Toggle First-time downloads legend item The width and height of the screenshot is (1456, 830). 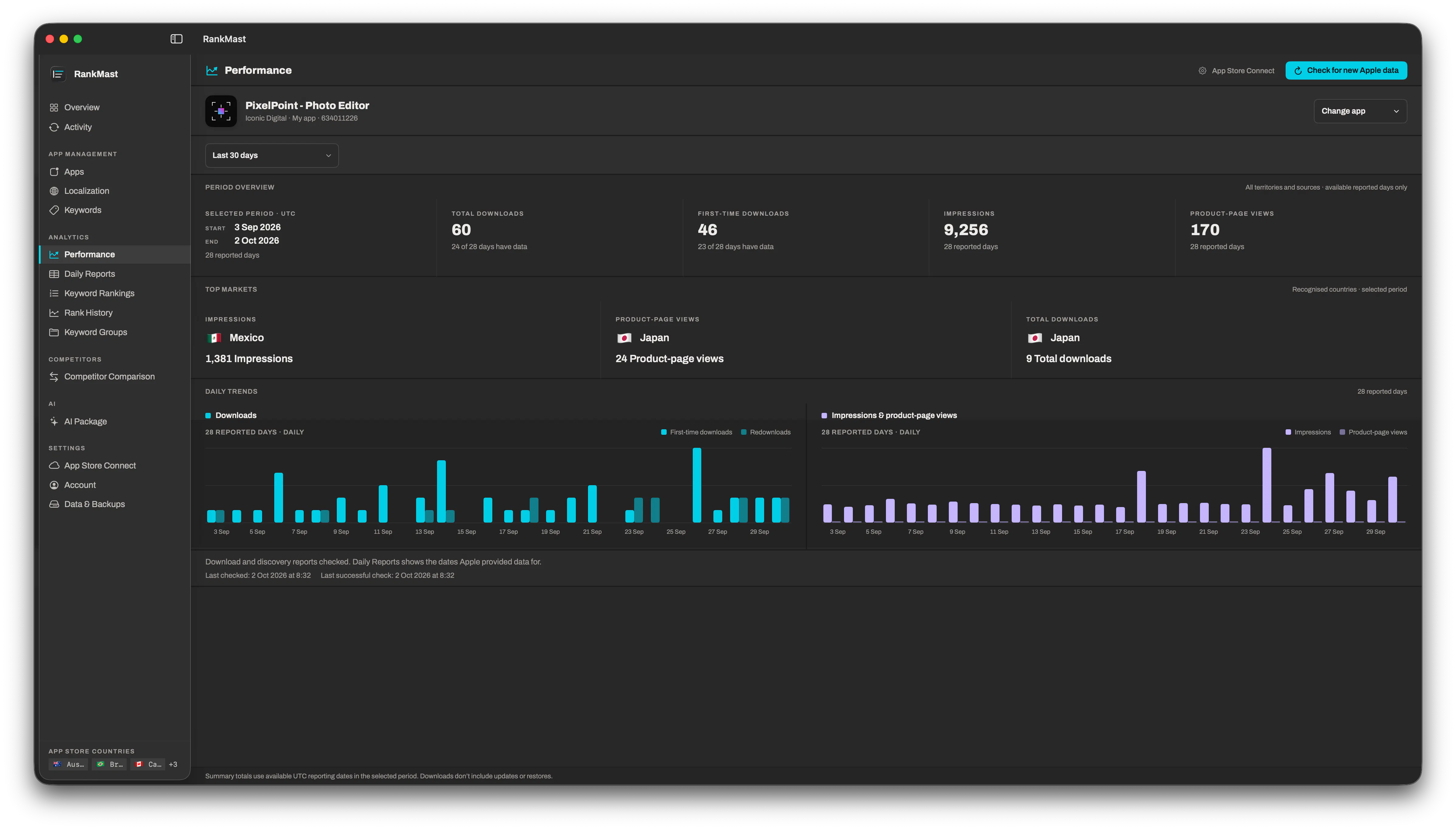(x=696, y=432)
